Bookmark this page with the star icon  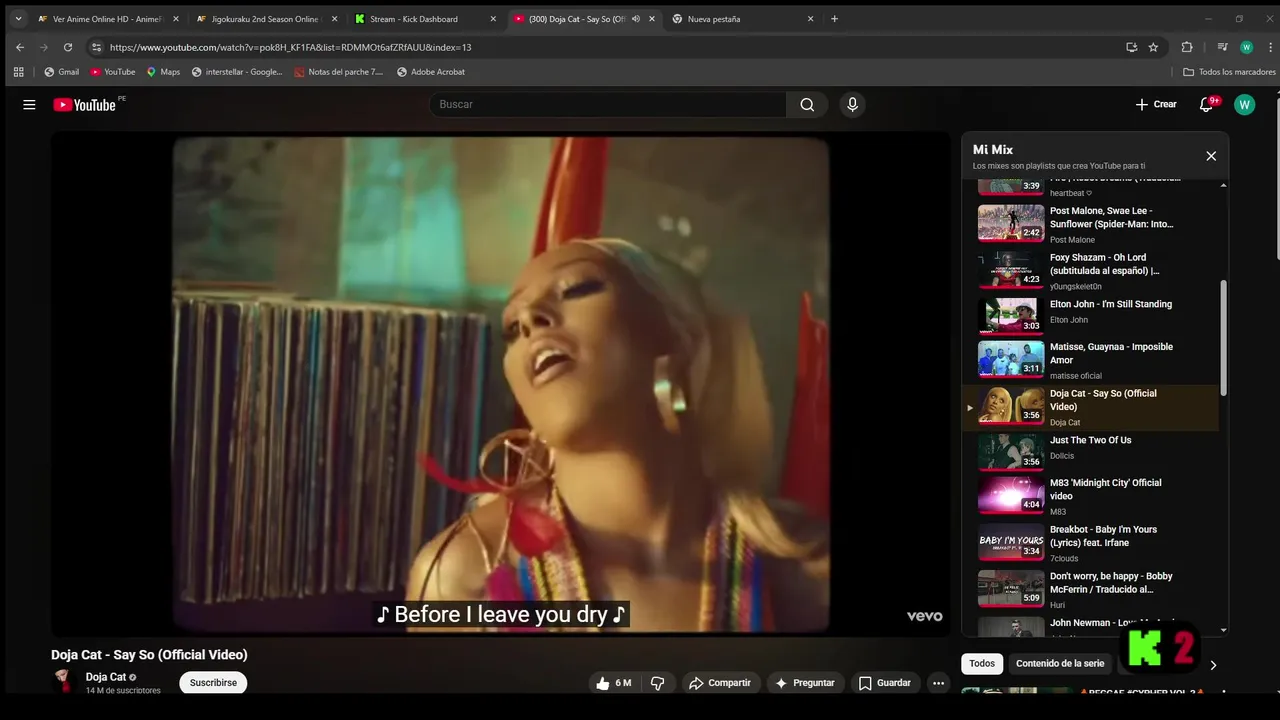click(x=1153, y=47)
